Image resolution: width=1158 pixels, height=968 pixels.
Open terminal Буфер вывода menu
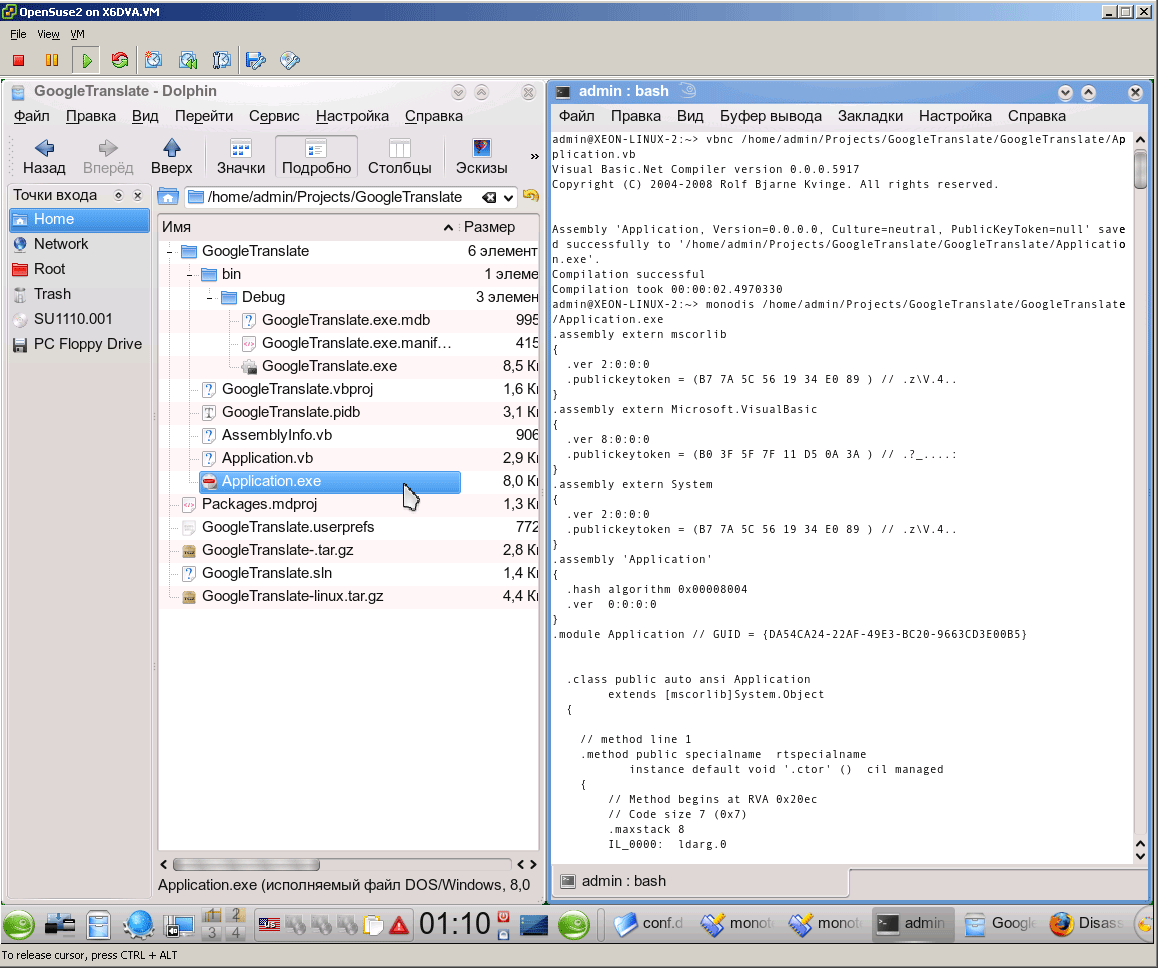tap(771, 116)
